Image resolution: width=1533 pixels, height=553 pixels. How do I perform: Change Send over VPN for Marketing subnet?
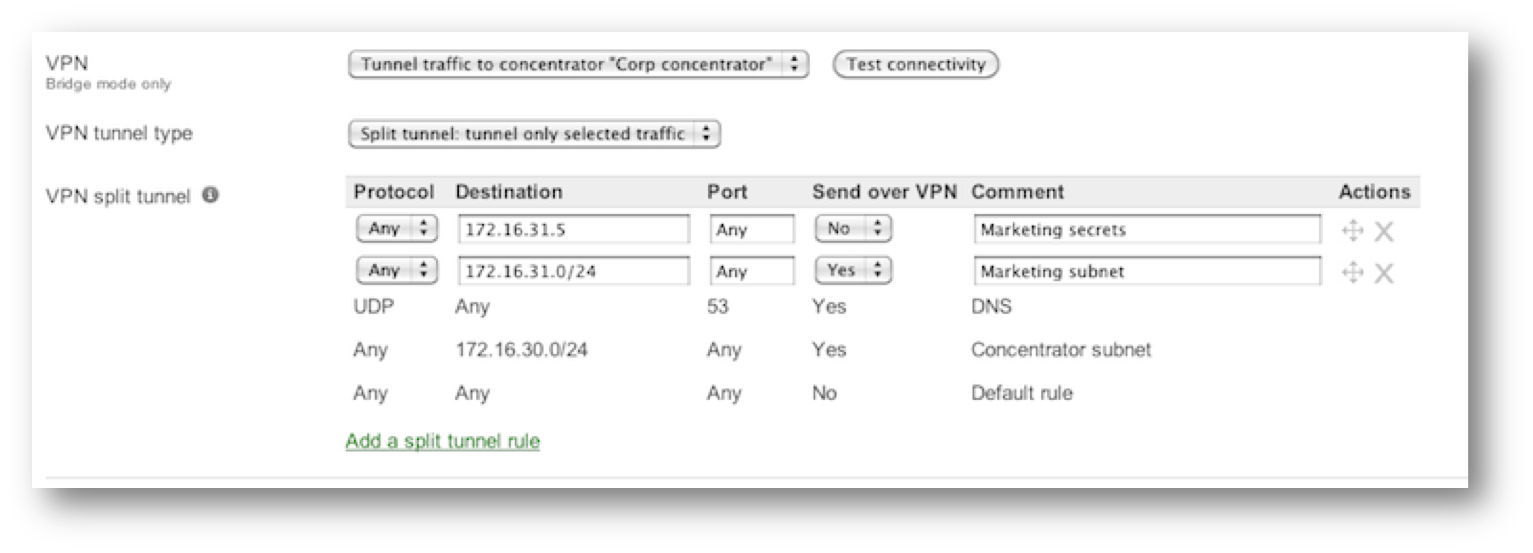[853, 270]
